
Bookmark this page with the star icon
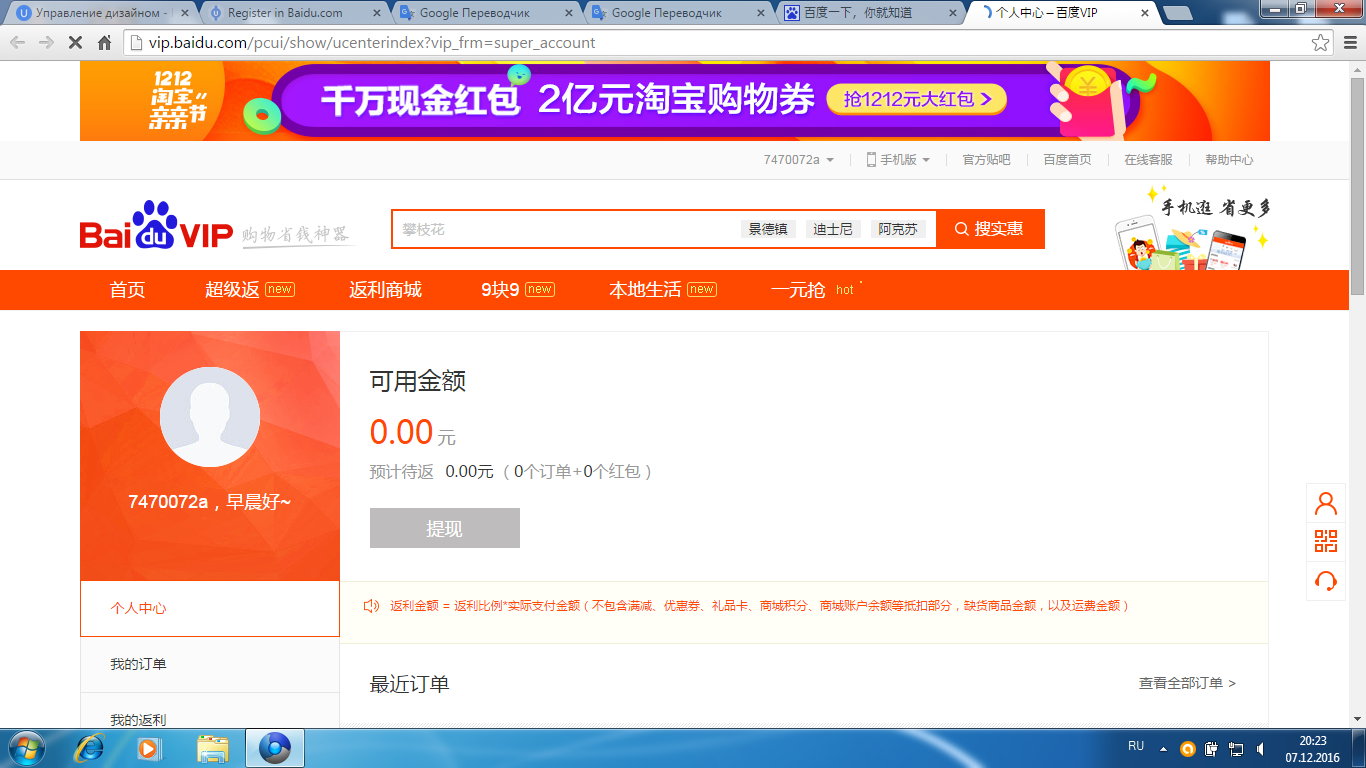click(1321, 43)
